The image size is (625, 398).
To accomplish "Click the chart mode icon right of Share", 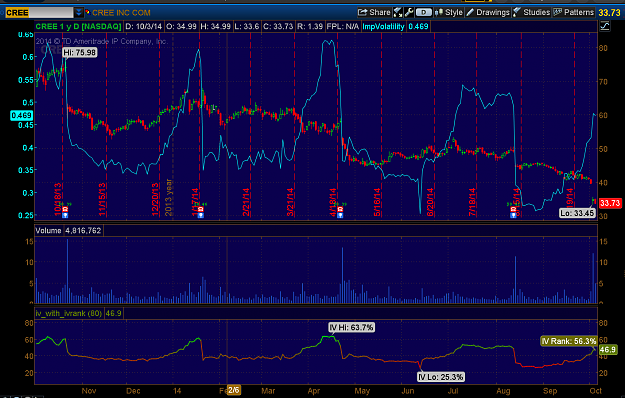I will pyautogui.click(x=398, y=12).
